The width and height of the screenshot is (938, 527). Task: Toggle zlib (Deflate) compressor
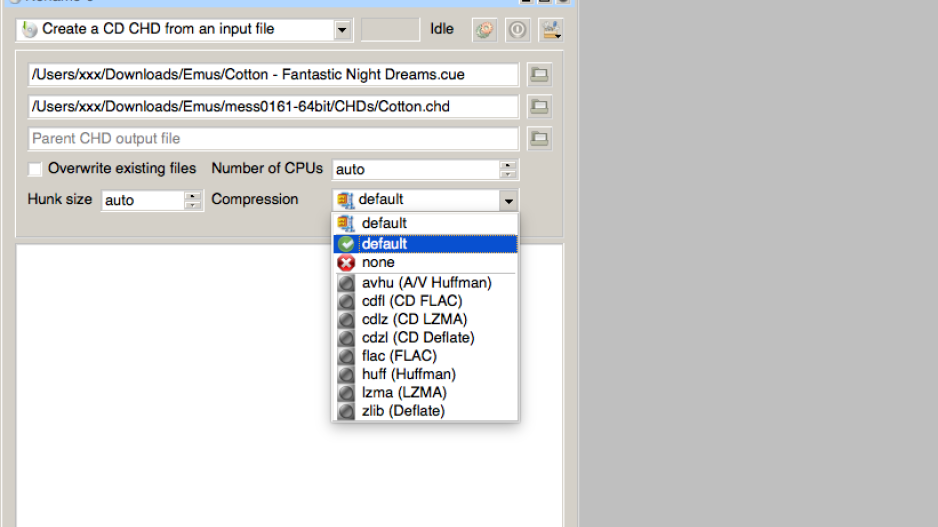click(x=425, y=411)
